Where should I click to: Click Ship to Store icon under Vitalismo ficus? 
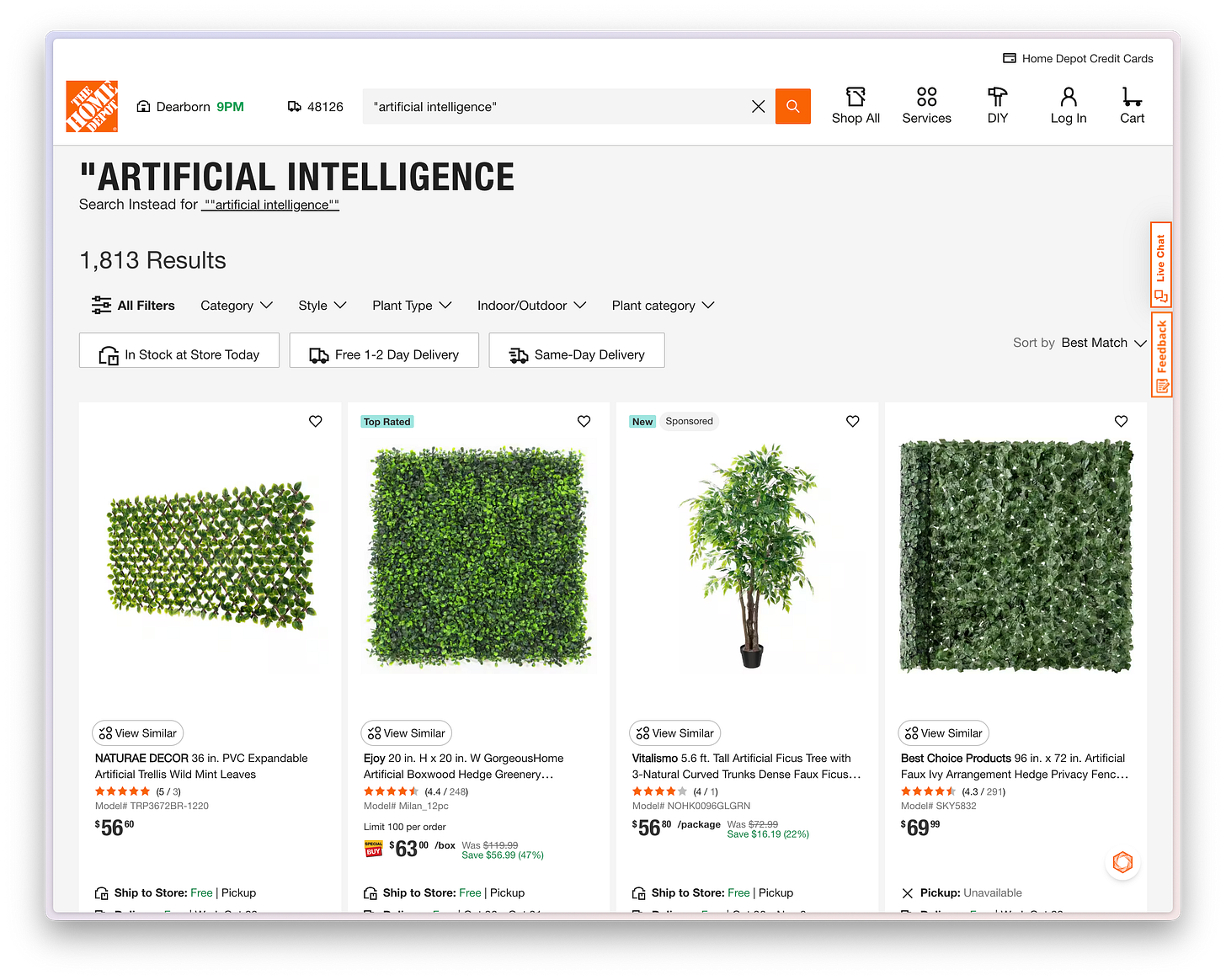(x=639, y=893)
